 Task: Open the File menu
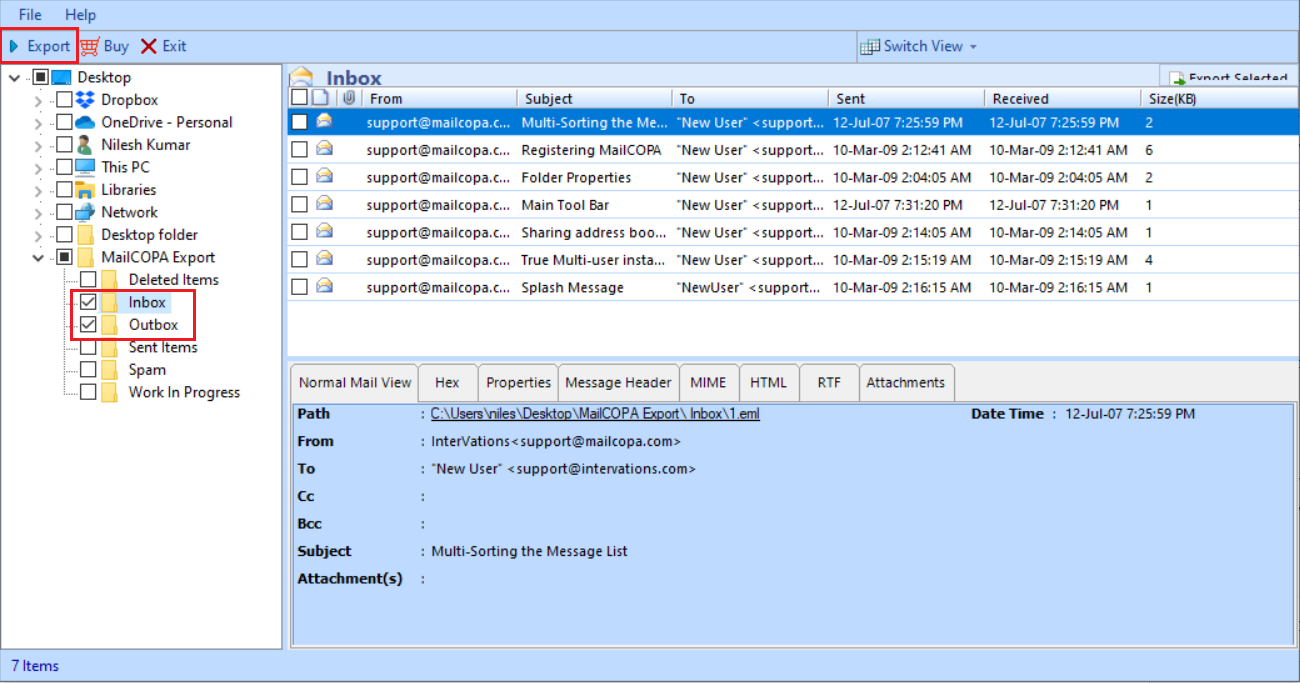(x=30, y=15)
